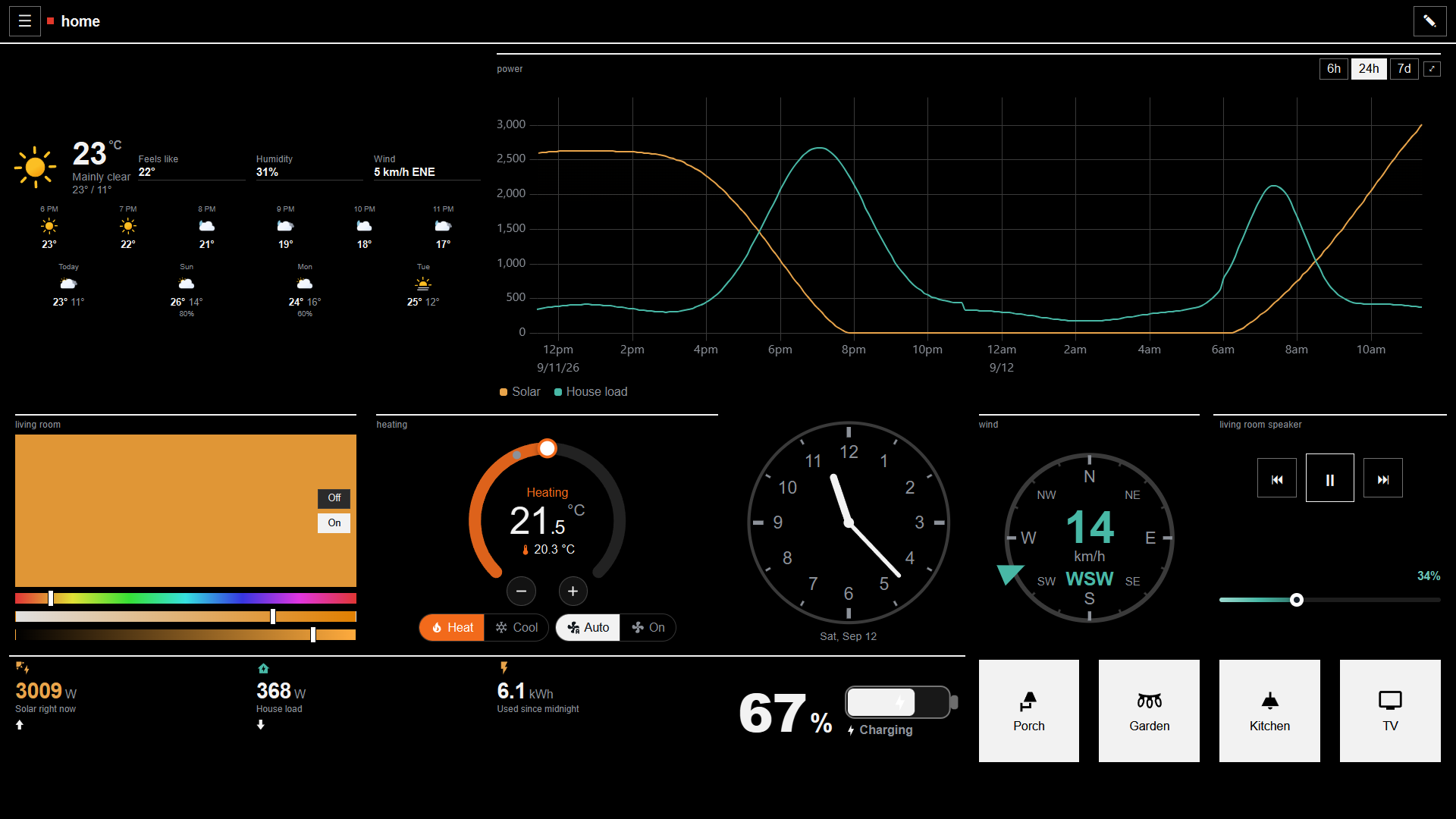Screen dimensions: 1456x819
Task: Click the Monday daily forecast icon
Action: click(x=305, y=284)
